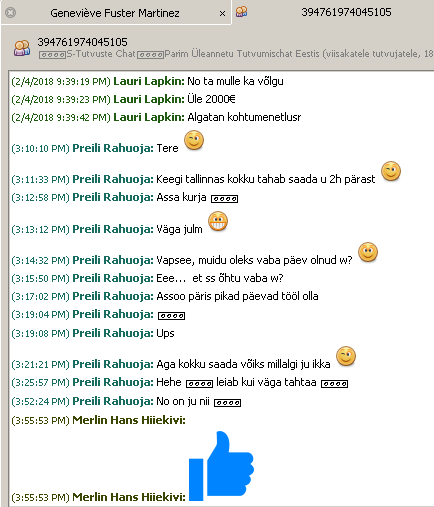Switch to the Geneviève Fuster Martinez tab
Screen dimensions: 434x507
pos(115,13)
